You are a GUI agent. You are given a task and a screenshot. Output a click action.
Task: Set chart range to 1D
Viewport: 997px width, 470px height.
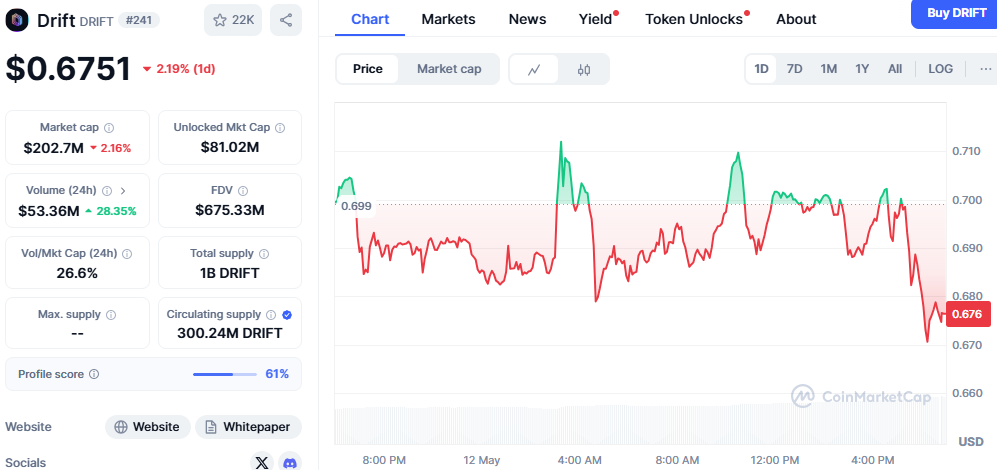click(761, 69)
